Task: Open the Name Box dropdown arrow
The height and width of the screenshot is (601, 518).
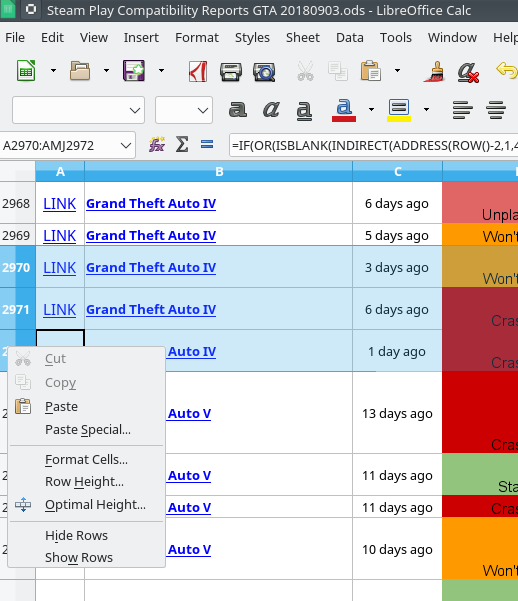Action: (126, 145)
